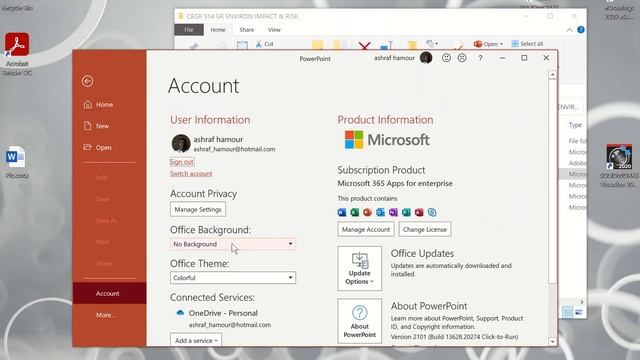Image resolution: width=640 pixels, height=360 pixels.
Task: Click the Change License button
Action: point(425,229)
